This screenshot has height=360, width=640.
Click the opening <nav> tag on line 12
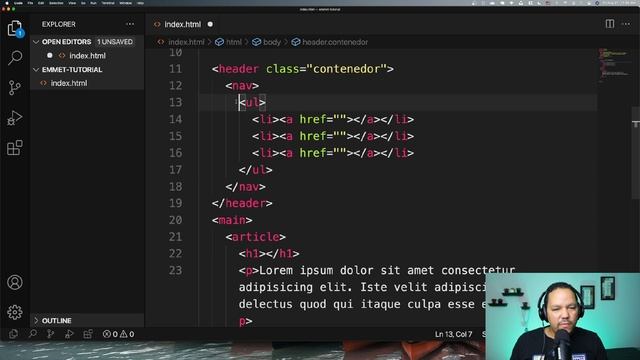pos(242,86)
